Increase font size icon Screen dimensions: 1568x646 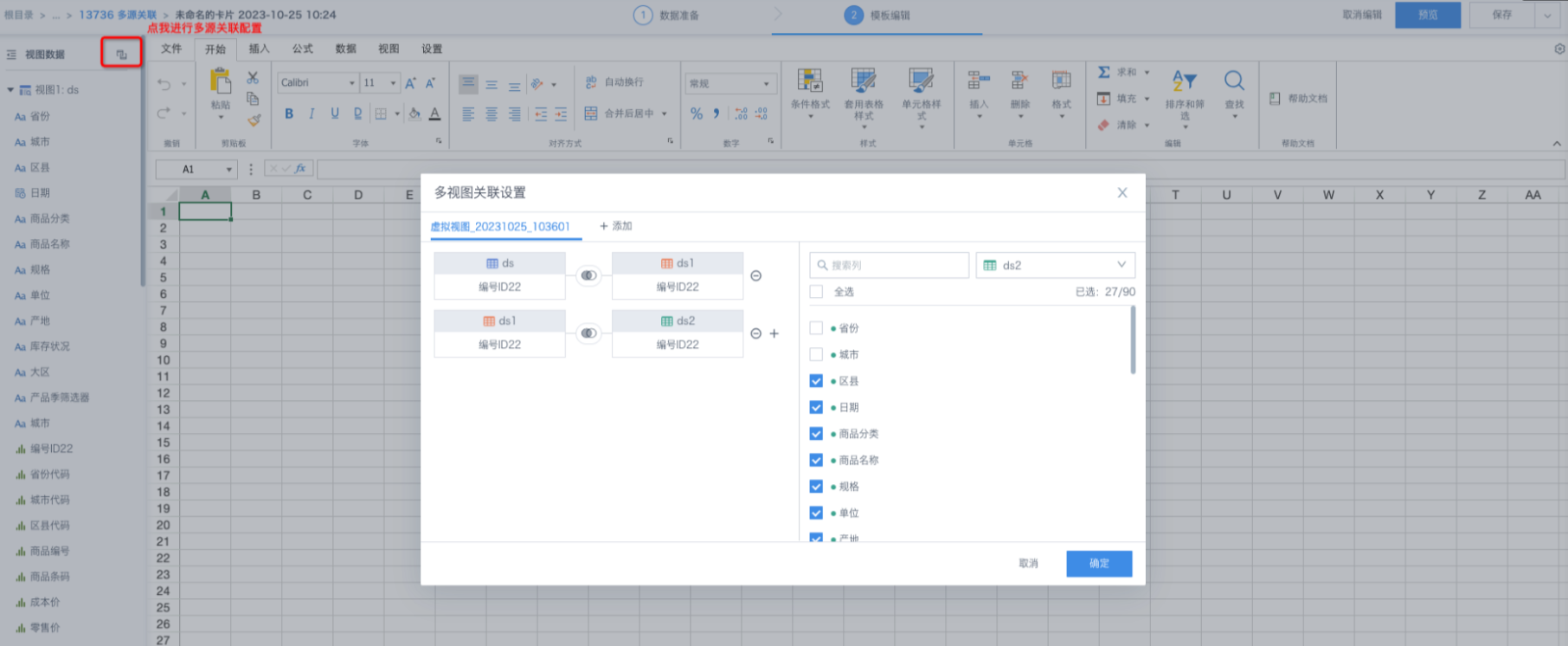point(410,83)
